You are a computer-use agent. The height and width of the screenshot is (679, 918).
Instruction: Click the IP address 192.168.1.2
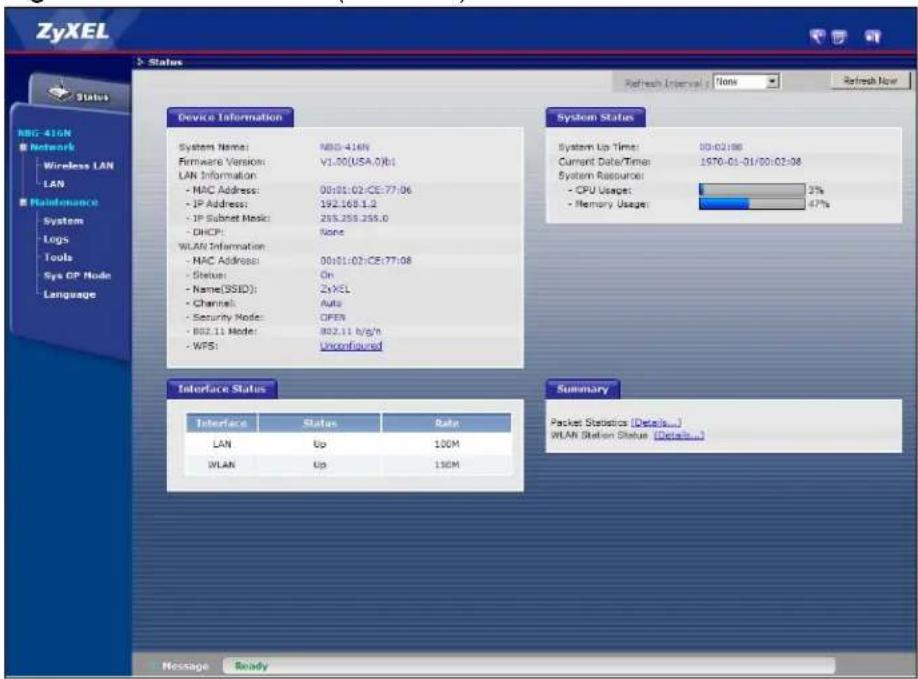point(348,204)
